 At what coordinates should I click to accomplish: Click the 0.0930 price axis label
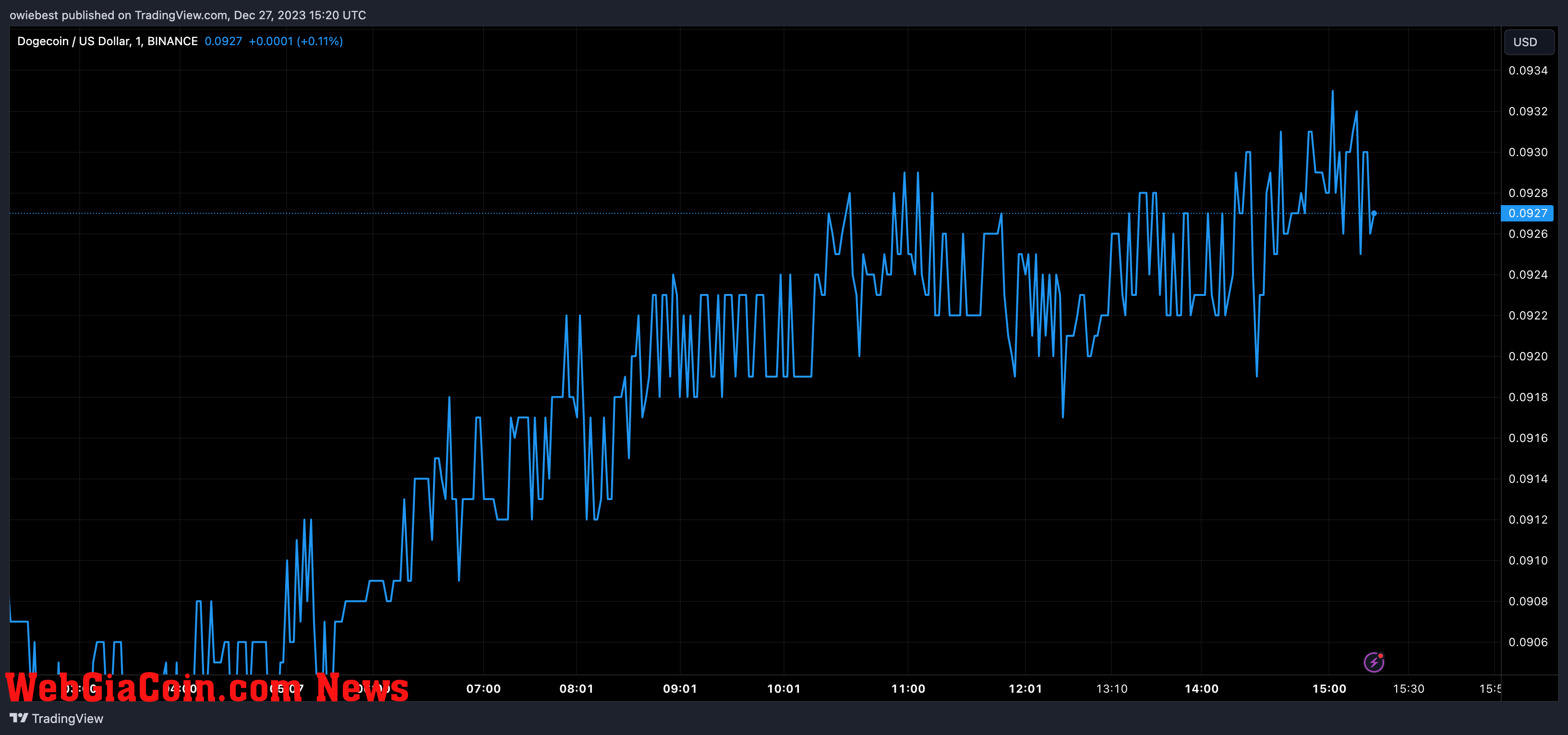[x=1528, y=152]
